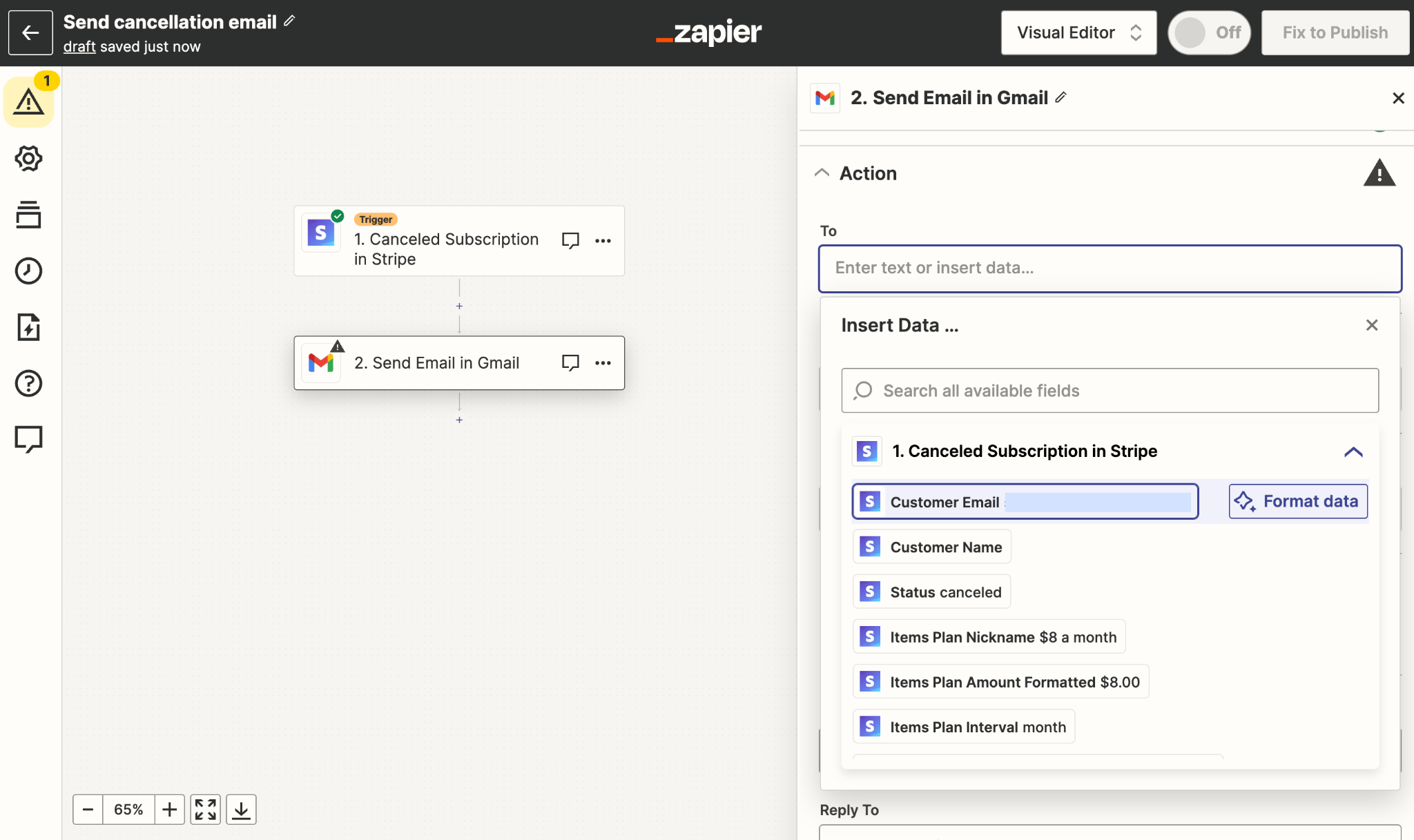
Task: Go back using the arrow button
Action: (x=30, y=32)
